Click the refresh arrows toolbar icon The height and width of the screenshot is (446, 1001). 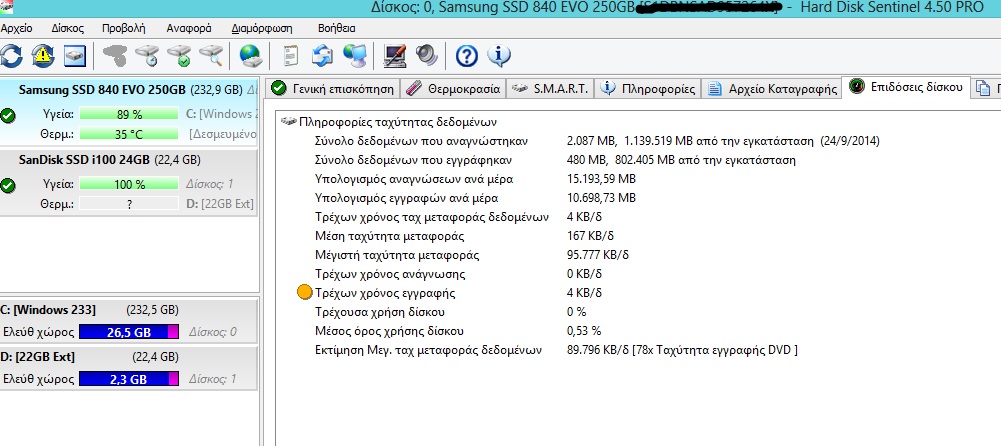[11, 56]
